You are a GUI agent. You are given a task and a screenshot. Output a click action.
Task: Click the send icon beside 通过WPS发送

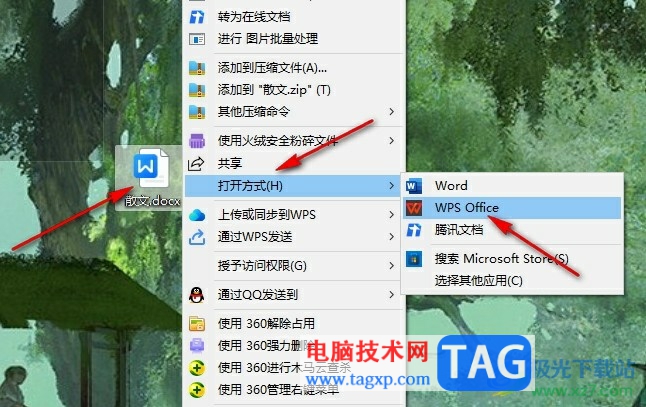click(197, 237)
